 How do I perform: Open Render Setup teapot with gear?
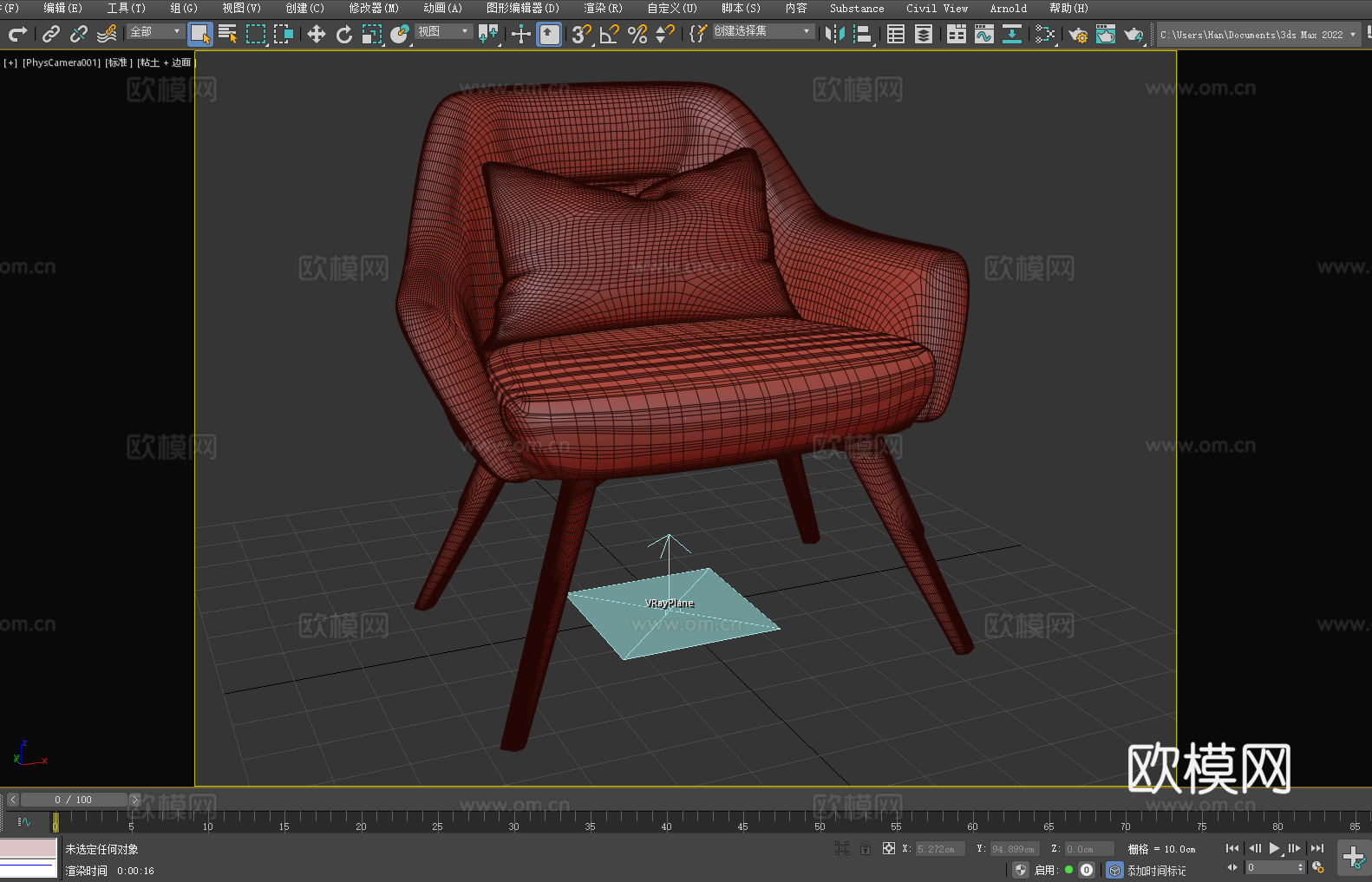[x=1078, y=34]
